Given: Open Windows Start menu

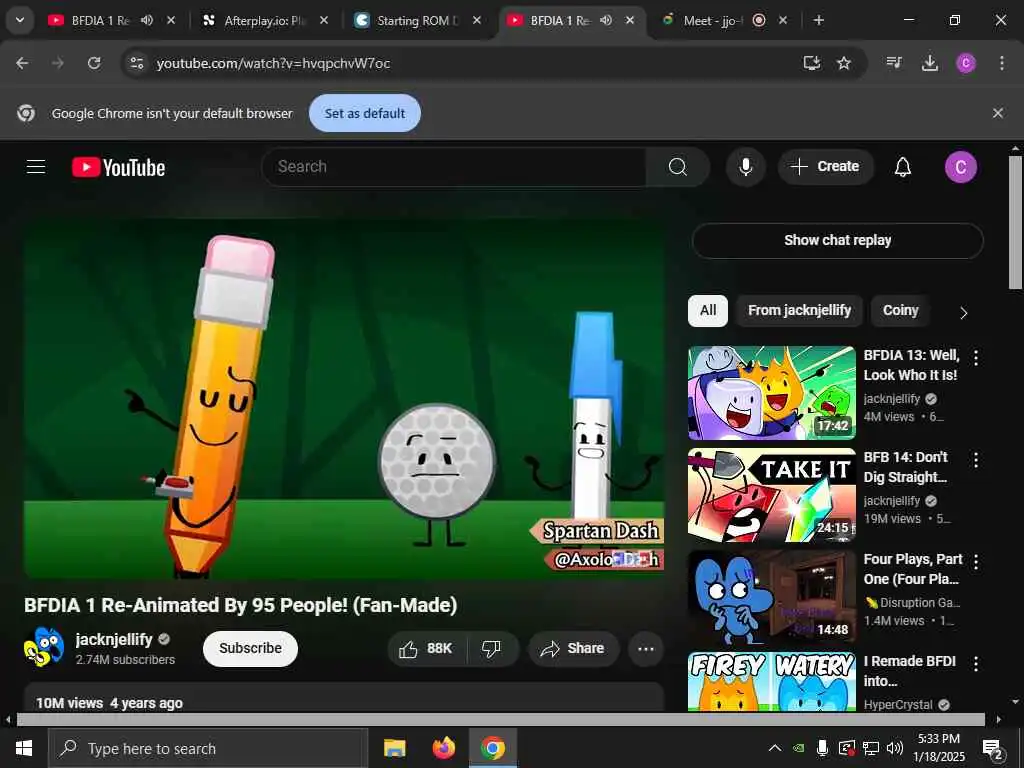Looking at the screenshot, I should click(24, 748).
